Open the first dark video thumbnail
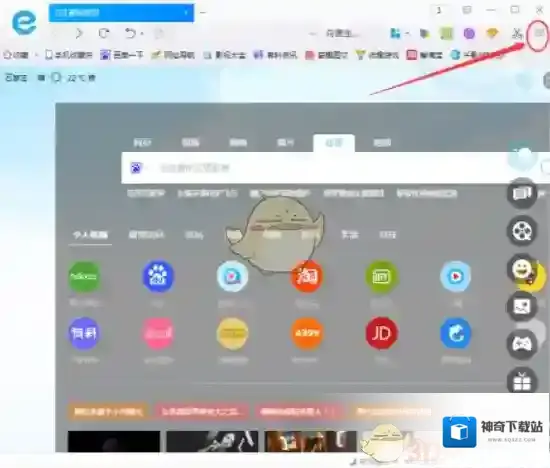The image size is (550, 468). [114, 441]
